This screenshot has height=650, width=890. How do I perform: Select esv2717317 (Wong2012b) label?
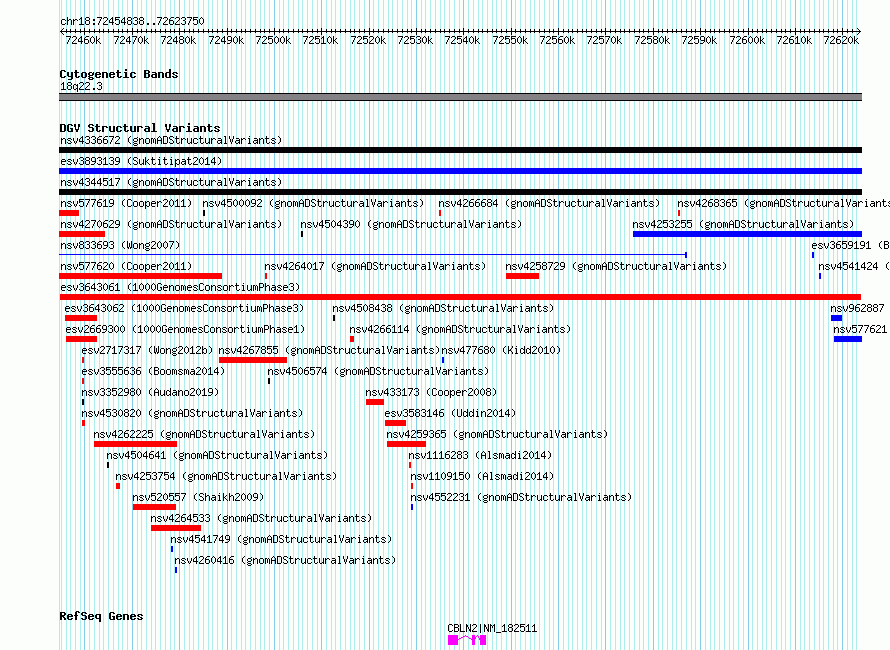148,350
